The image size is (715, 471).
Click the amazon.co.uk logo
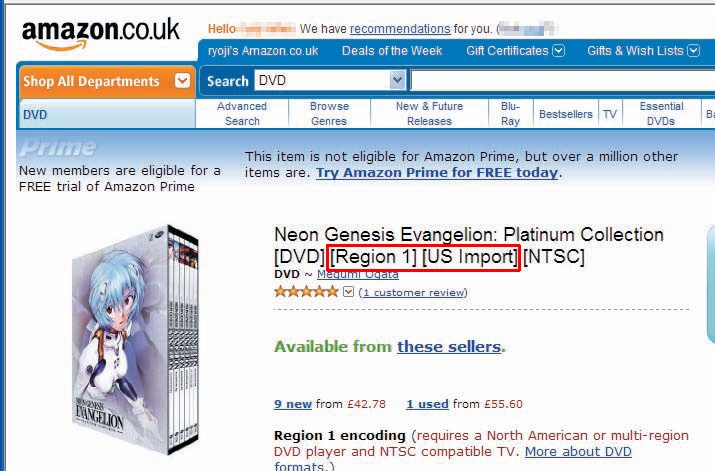pos(100,34)
